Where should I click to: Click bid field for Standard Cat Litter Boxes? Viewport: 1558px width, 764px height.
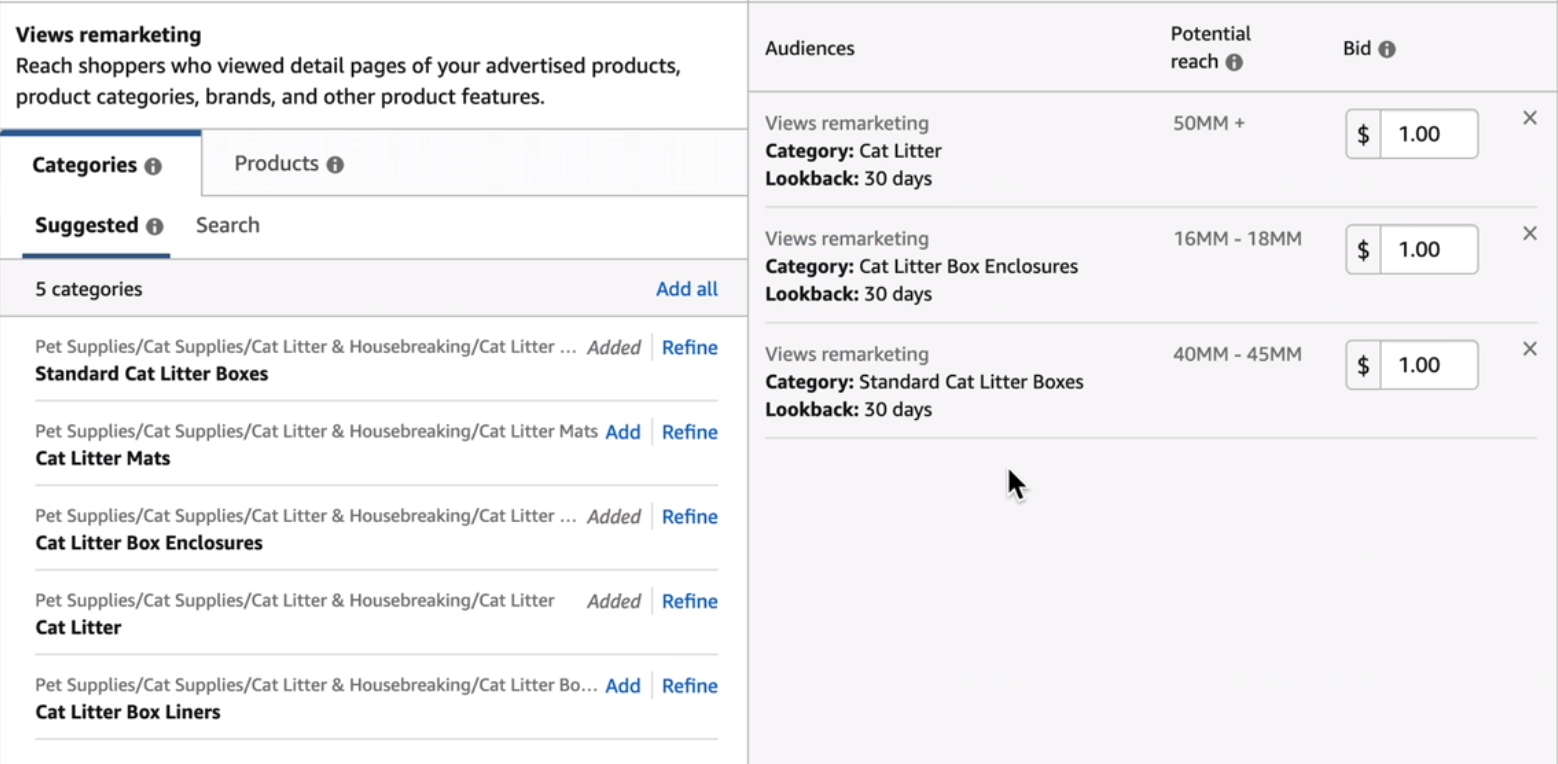coord(1427,365)
